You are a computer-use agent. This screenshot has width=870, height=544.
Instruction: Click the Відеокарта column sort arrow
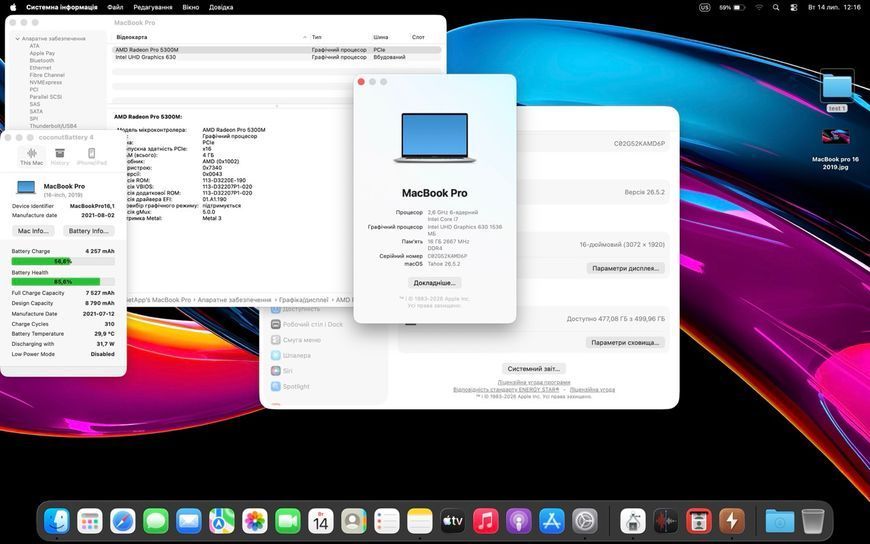pyautogui.click(x=305, y=37)
